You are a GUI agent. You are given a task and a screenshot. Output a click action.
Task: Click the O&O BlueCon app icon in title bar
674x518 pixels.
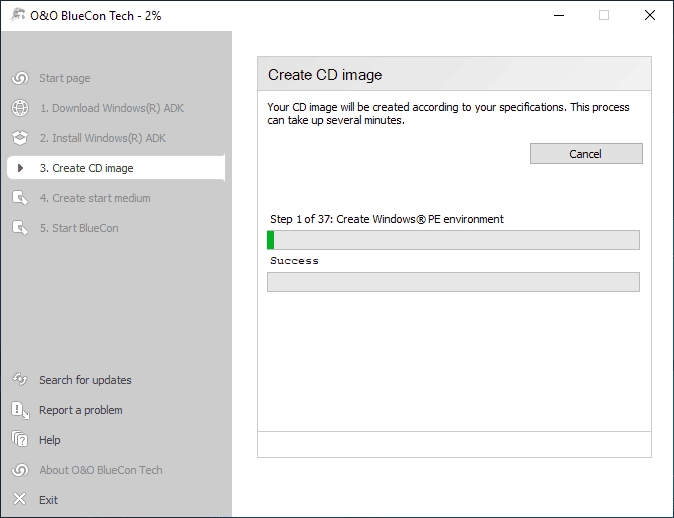tap(17, 15)
